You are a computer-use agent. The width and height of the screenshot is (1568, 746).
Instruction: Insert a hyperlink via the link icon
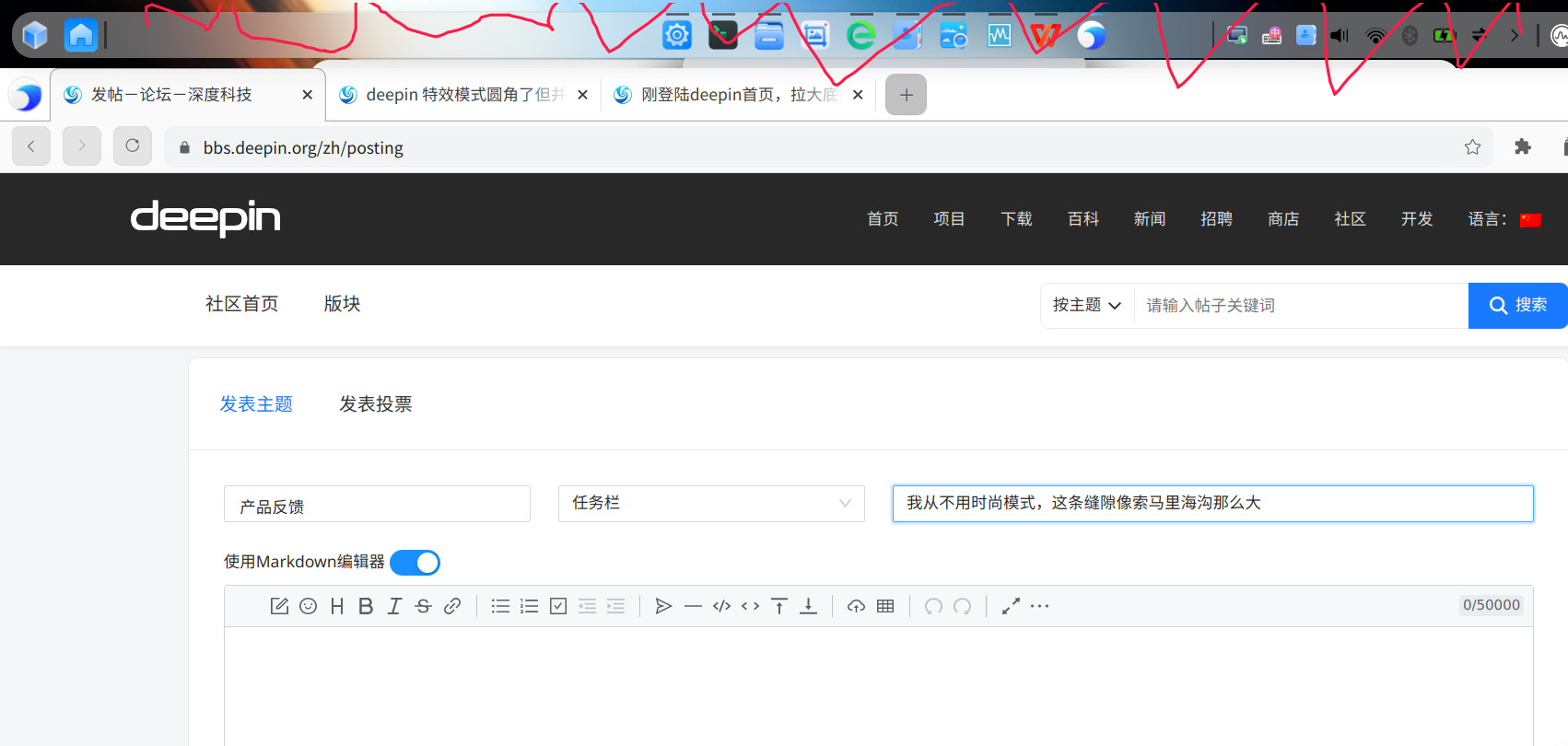coord(452,606)
